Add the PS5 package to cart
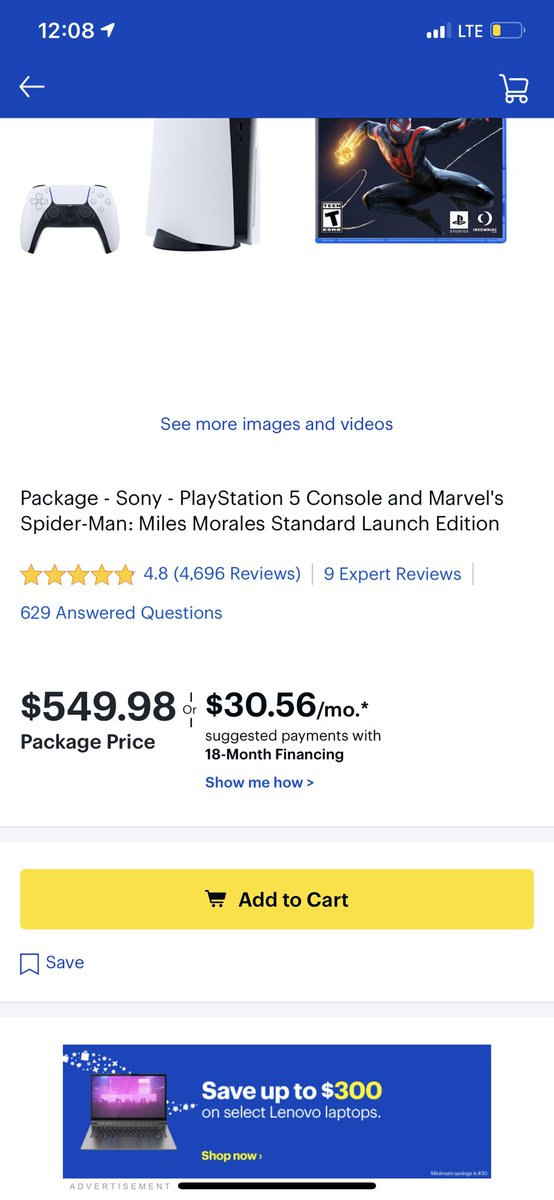The height and width of the screenshot is (1200, 554). click(277, 899)
